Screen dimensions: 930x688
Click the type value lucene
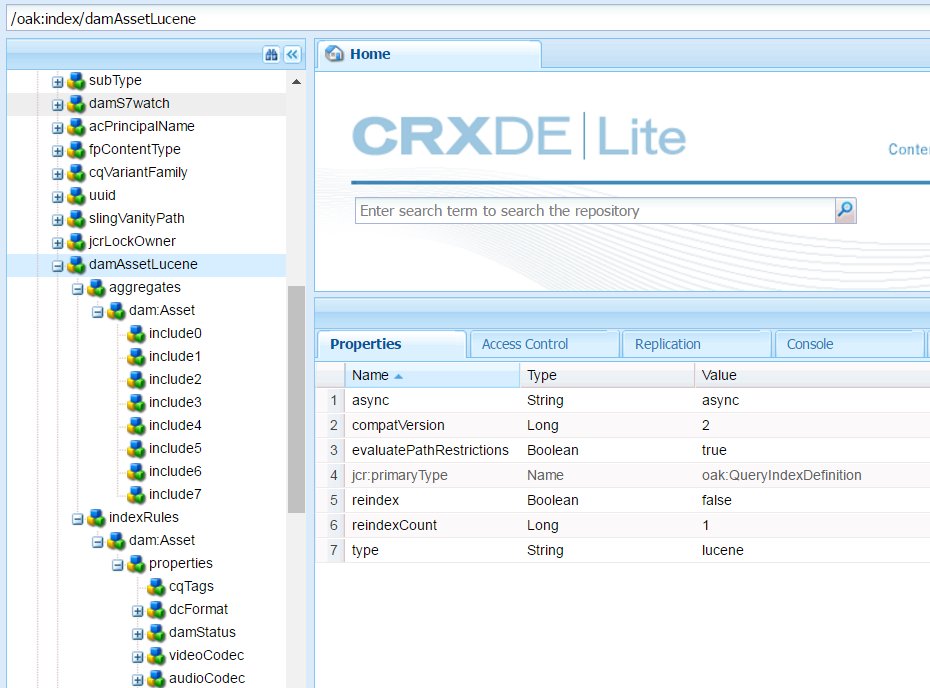[x=722, y=550]
